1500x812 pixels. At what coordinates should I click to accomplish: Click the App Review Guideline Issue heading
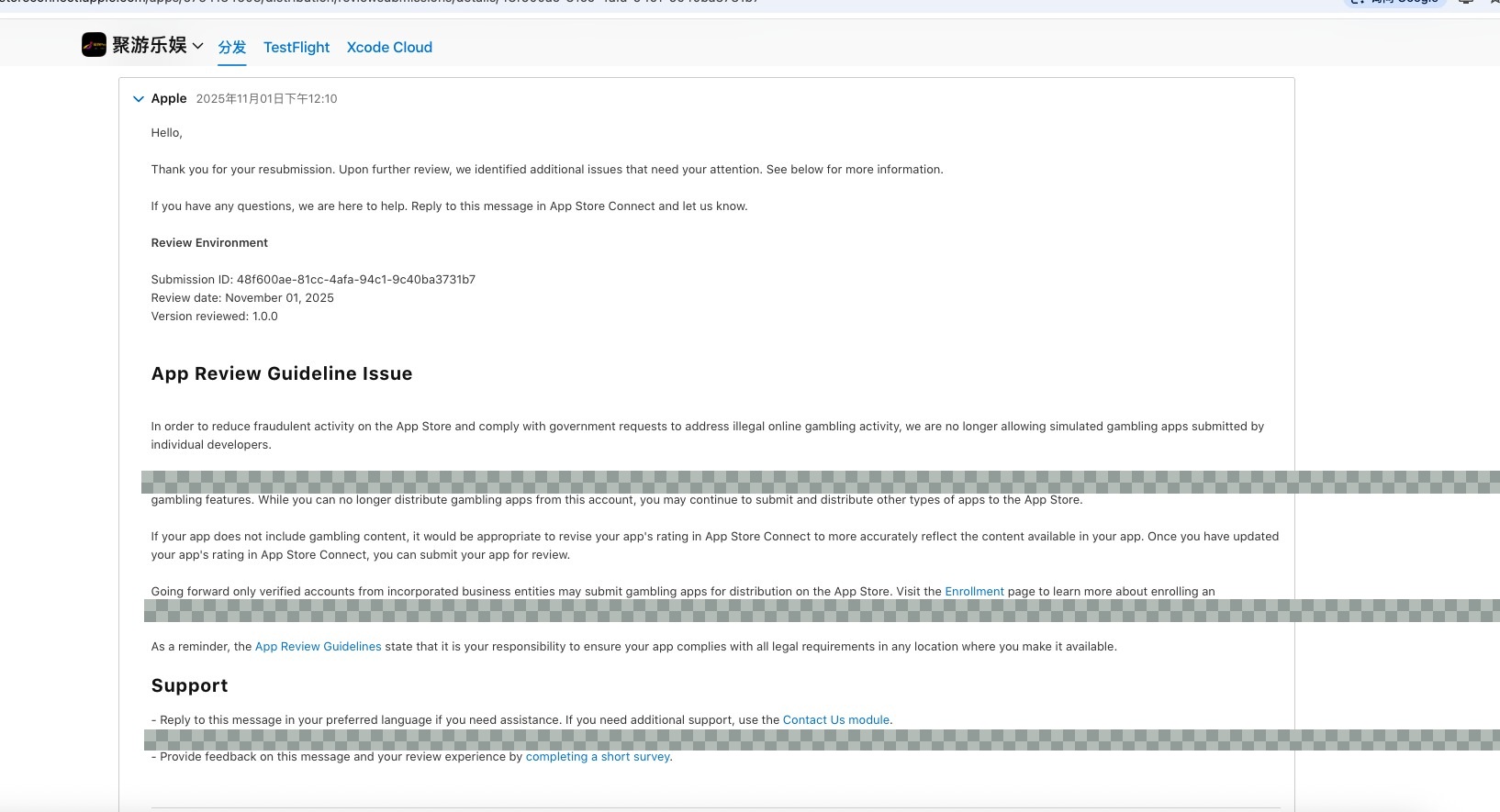click(x=282, y=373)
